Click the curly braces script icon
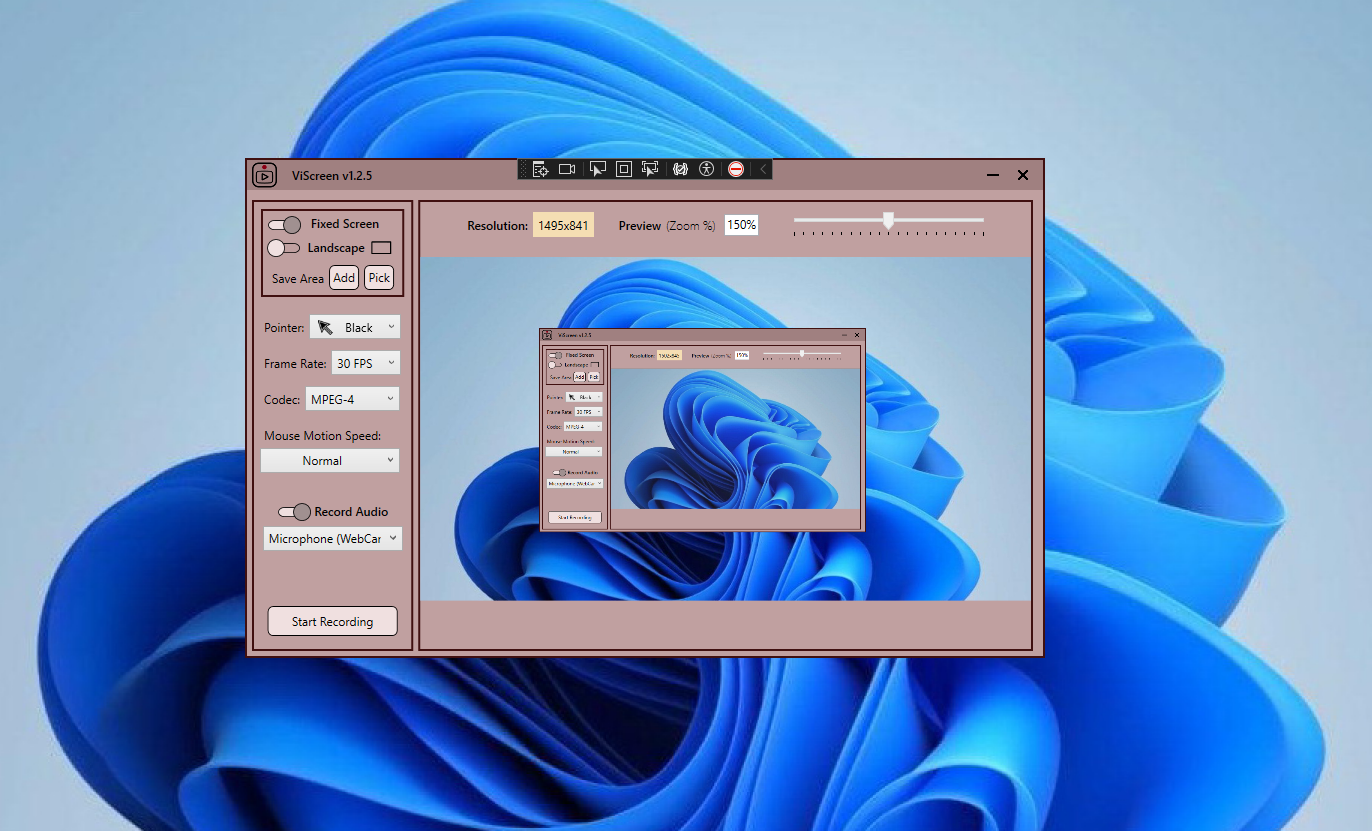 point(680,169)
